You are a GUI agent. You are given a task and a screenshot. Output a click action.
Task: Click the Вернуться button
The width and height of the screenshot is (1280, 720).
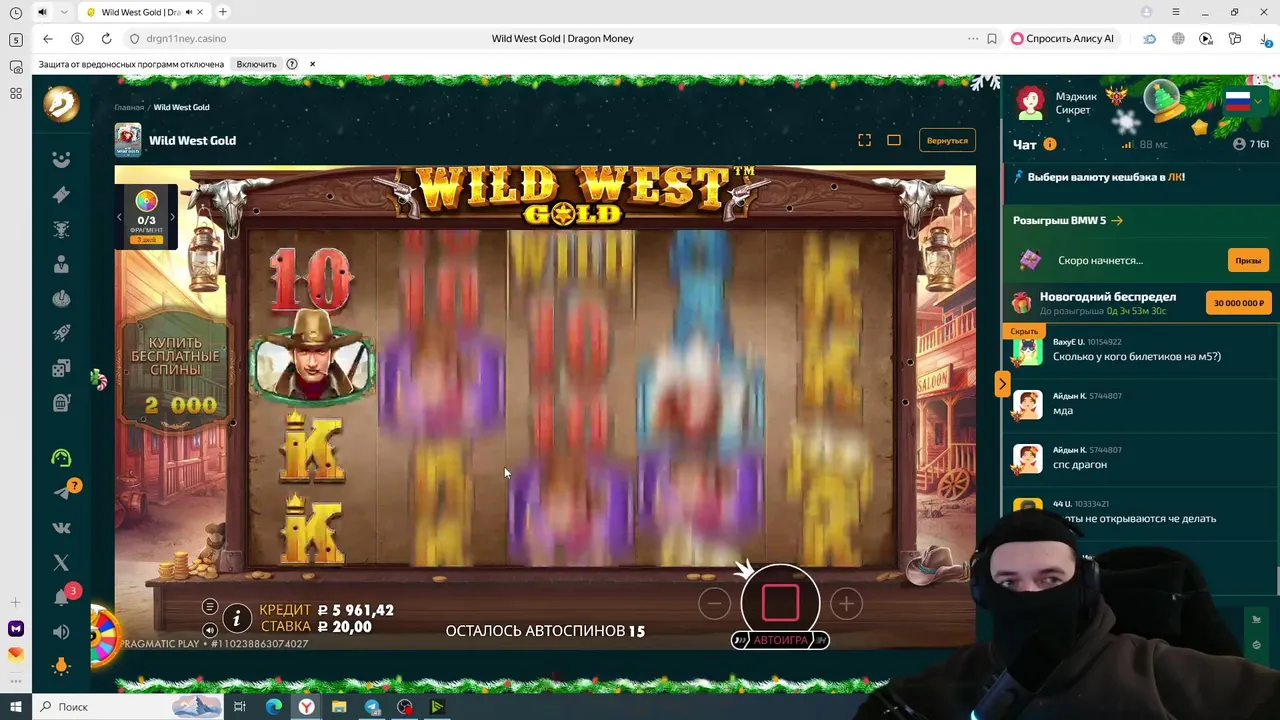click(x=947, y=141)
